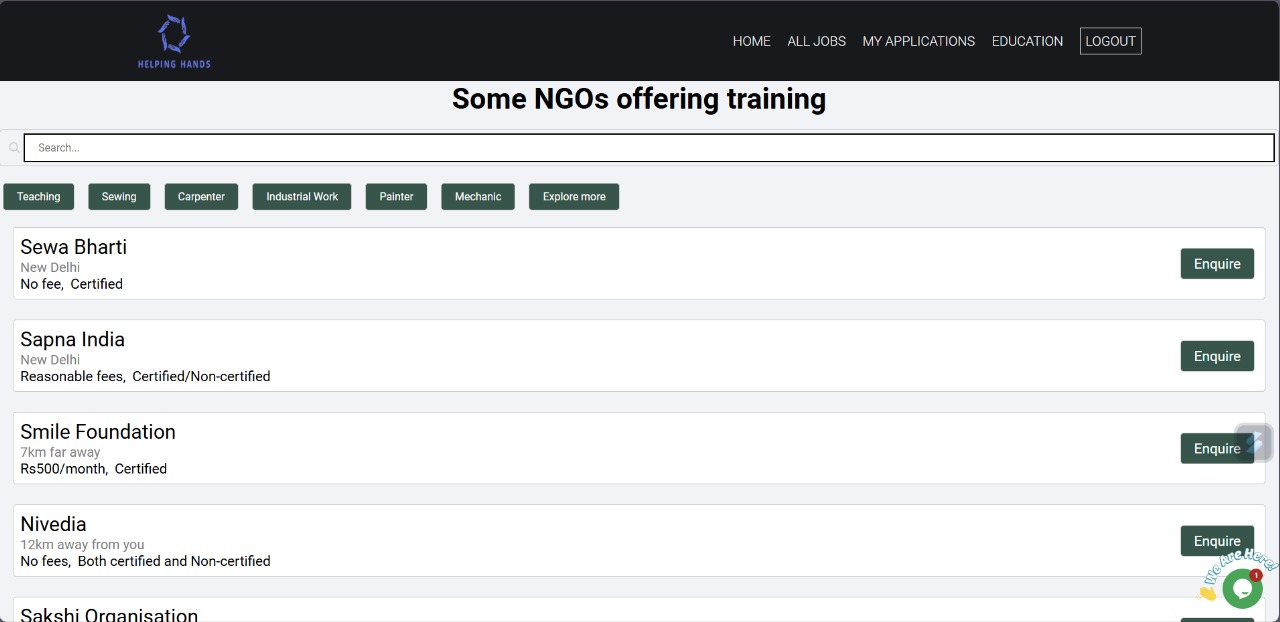The height and width of the screenshot is (622, 1280).
Task: Click the Helping Hands logo
Action: 174,41
